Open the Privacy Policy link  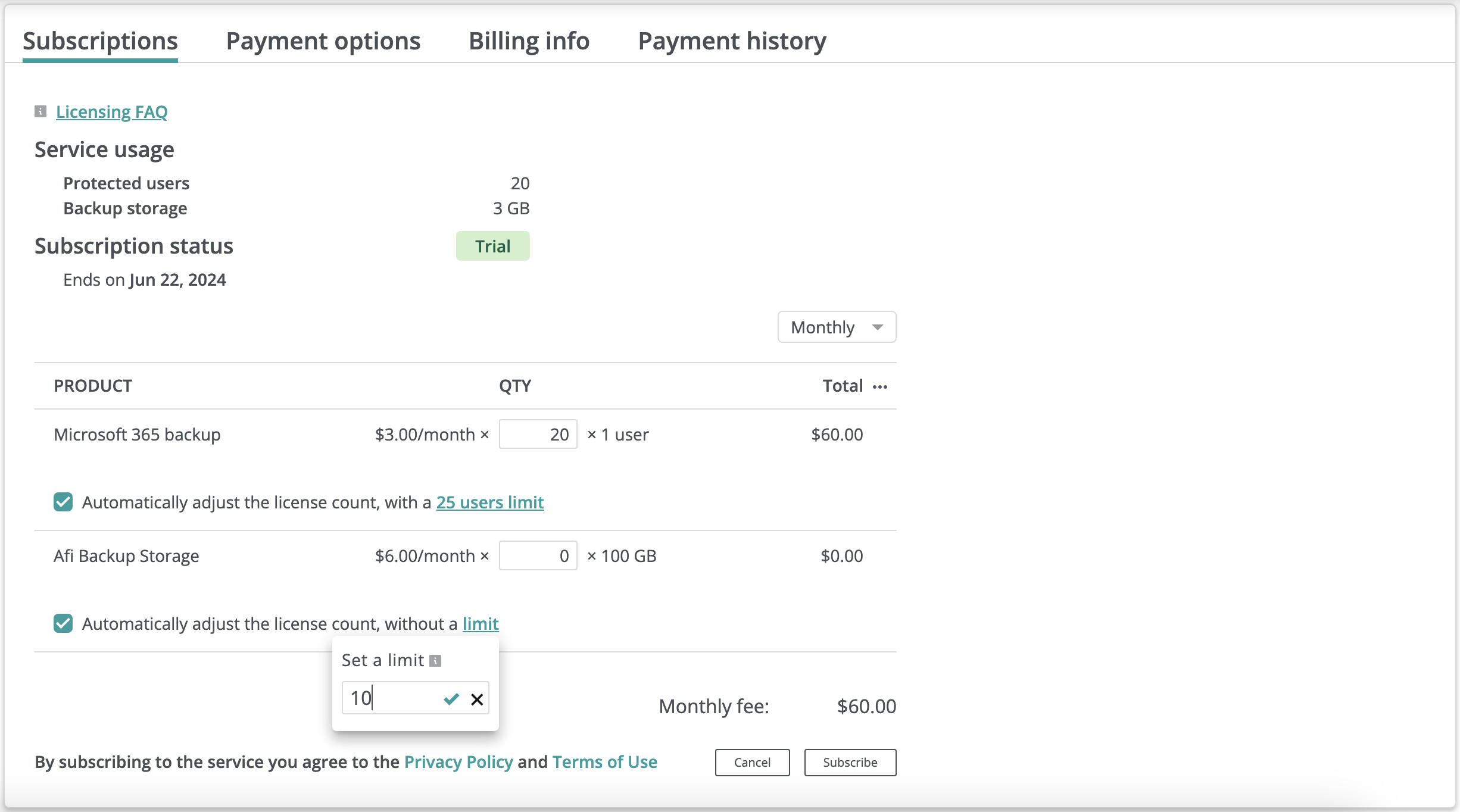click(458, 762)
